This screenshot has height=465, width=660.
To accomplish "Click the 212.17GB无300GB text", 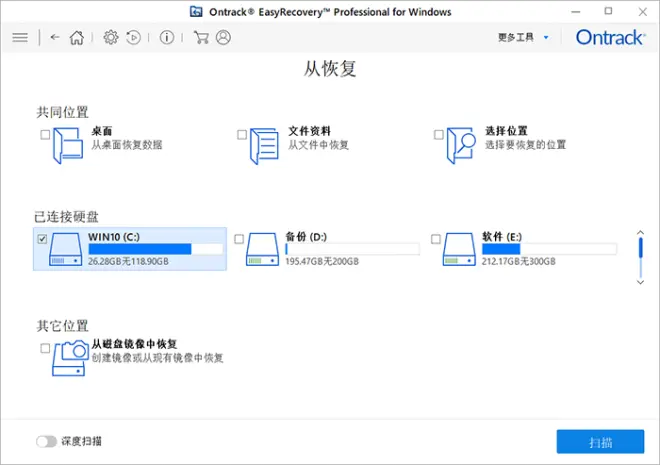I will point(519,261).
